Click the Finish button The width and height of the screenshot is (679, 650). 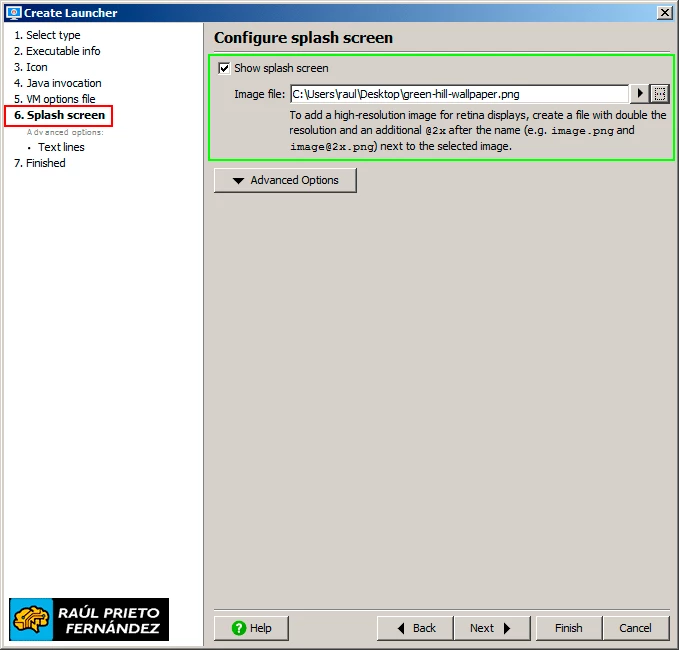(x=569, y=628)
